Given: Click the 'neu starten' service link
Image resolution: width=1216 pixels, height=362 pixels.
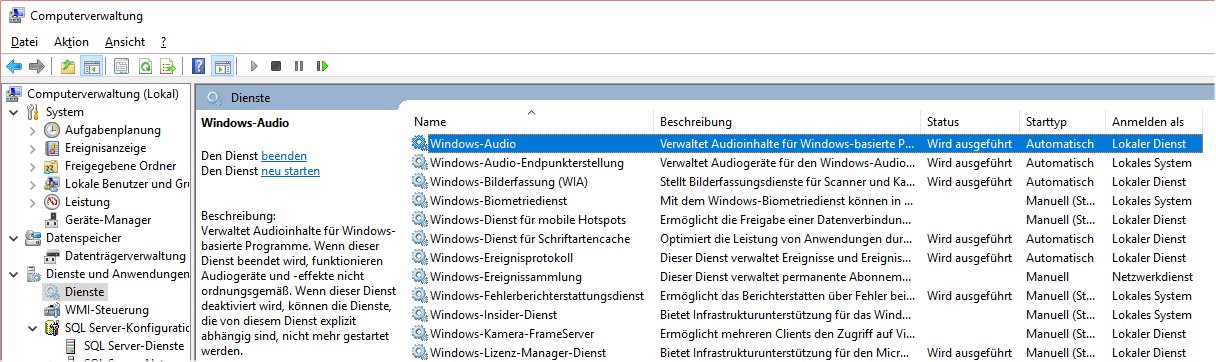Looking at the screenshot, I should click(290, 171).
